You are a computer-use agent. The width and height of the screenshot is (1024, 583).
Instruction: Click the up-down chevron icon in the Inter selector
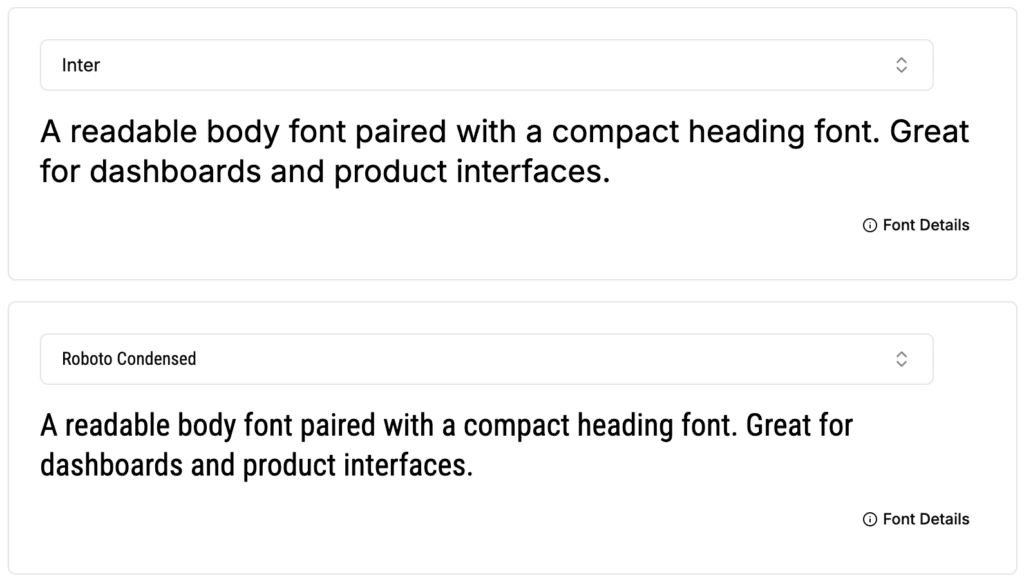point(901,65)
